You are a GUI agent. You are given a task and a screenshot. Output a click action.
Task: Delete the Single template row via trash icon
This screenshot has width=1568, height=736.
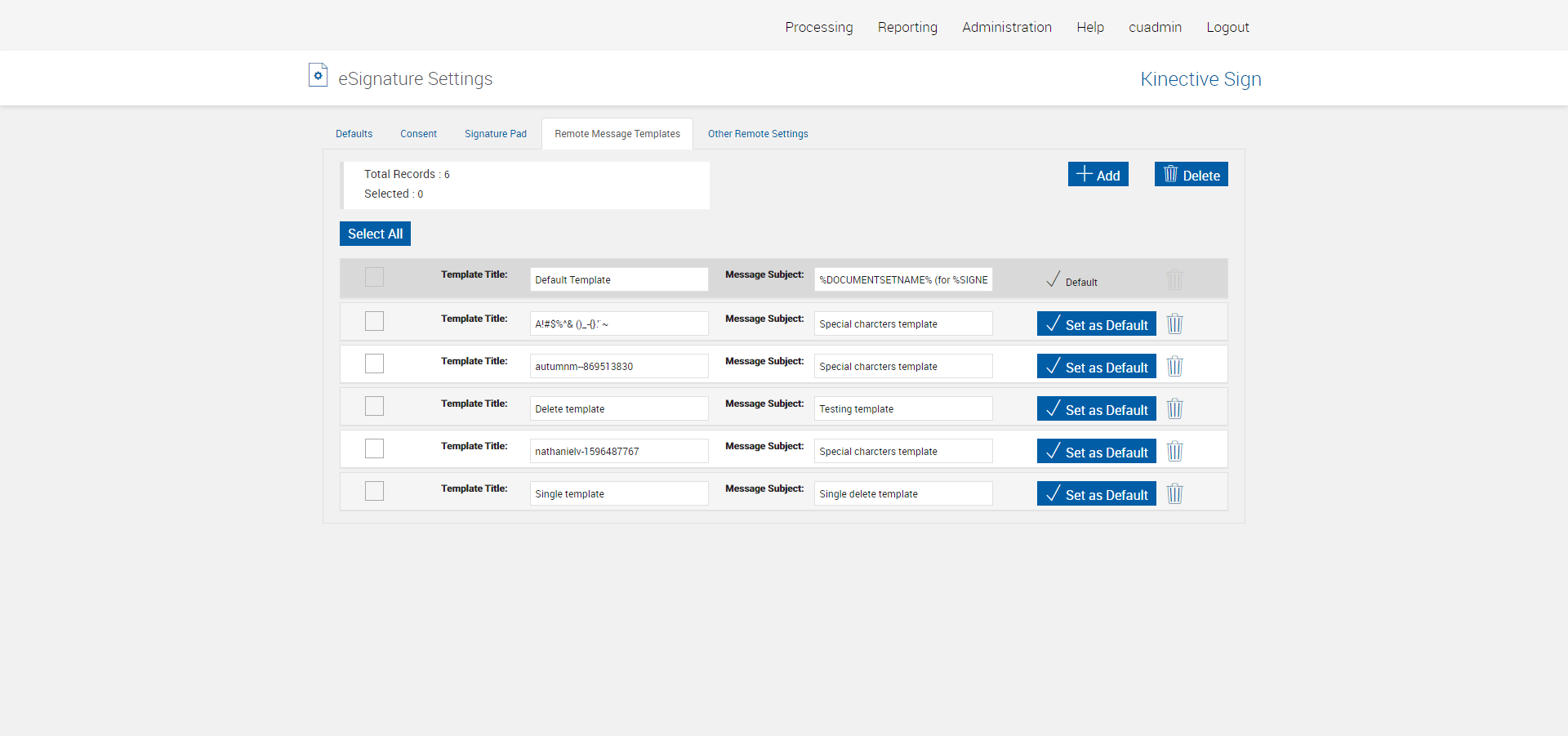1174,493
